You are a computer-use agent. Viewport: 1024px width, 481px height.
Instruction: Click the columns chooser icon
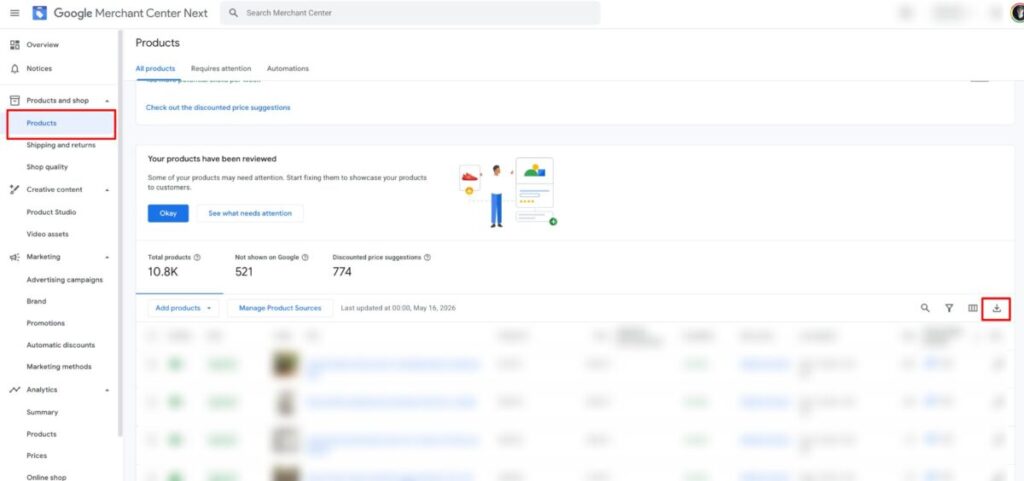pos(972,308)
